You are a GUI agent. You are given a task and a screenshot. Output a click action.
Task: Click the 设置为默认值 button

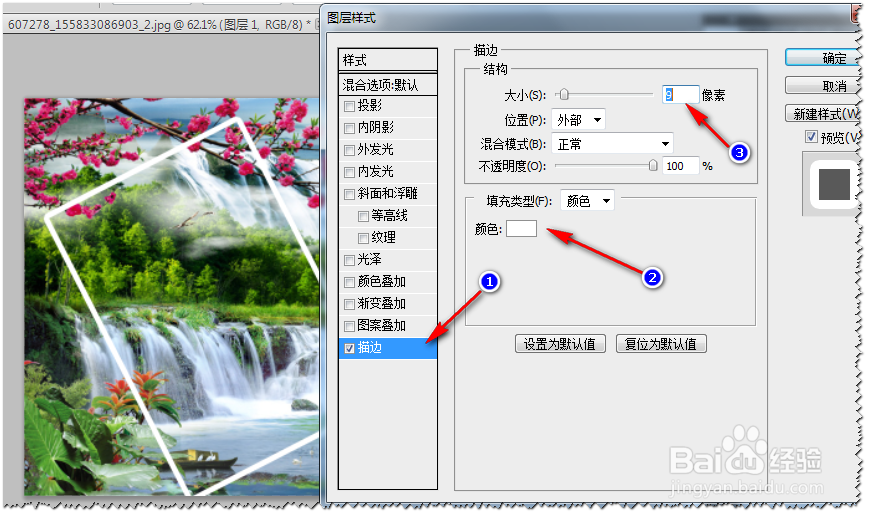tap(560, 344)
